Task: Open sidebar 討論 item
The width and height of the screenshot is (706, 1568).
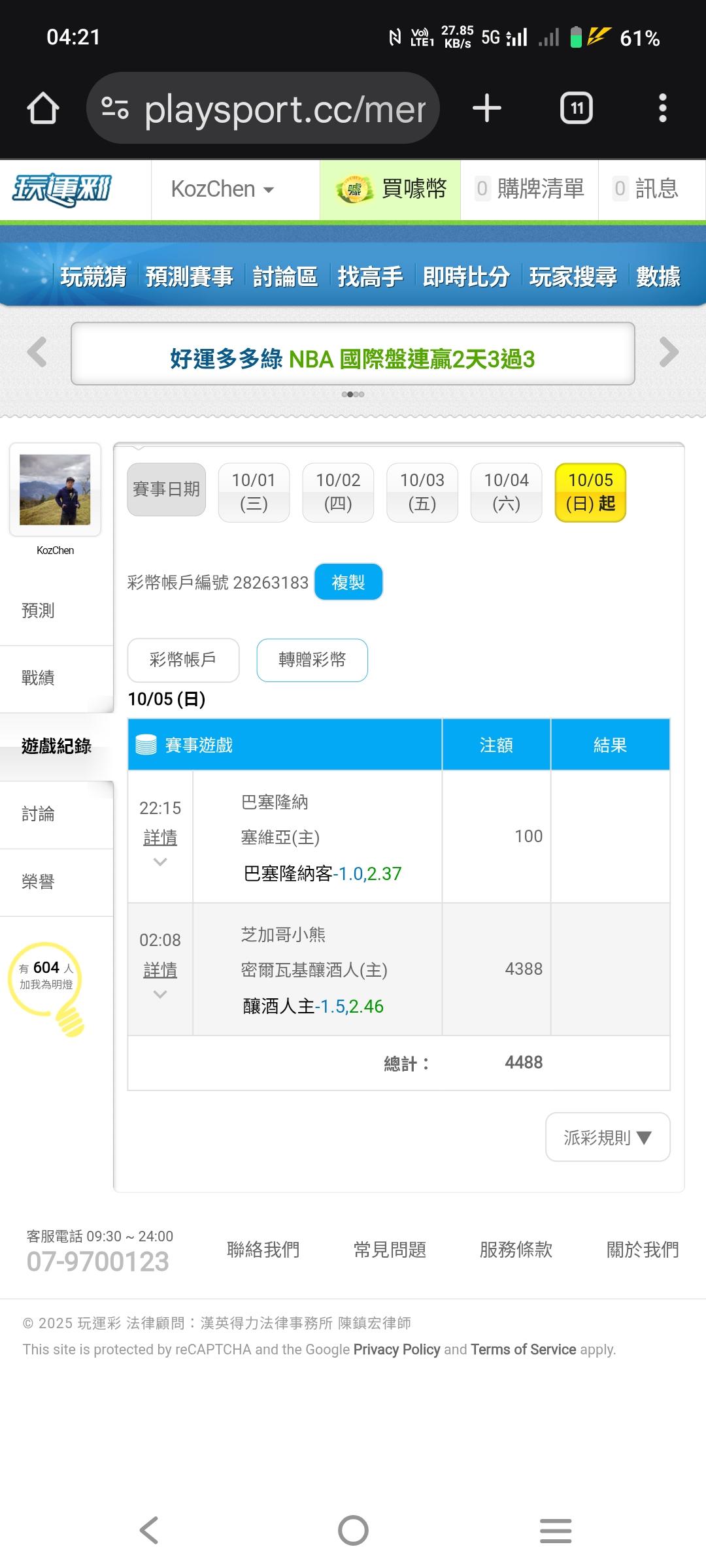Action: [x=56, y=814]
